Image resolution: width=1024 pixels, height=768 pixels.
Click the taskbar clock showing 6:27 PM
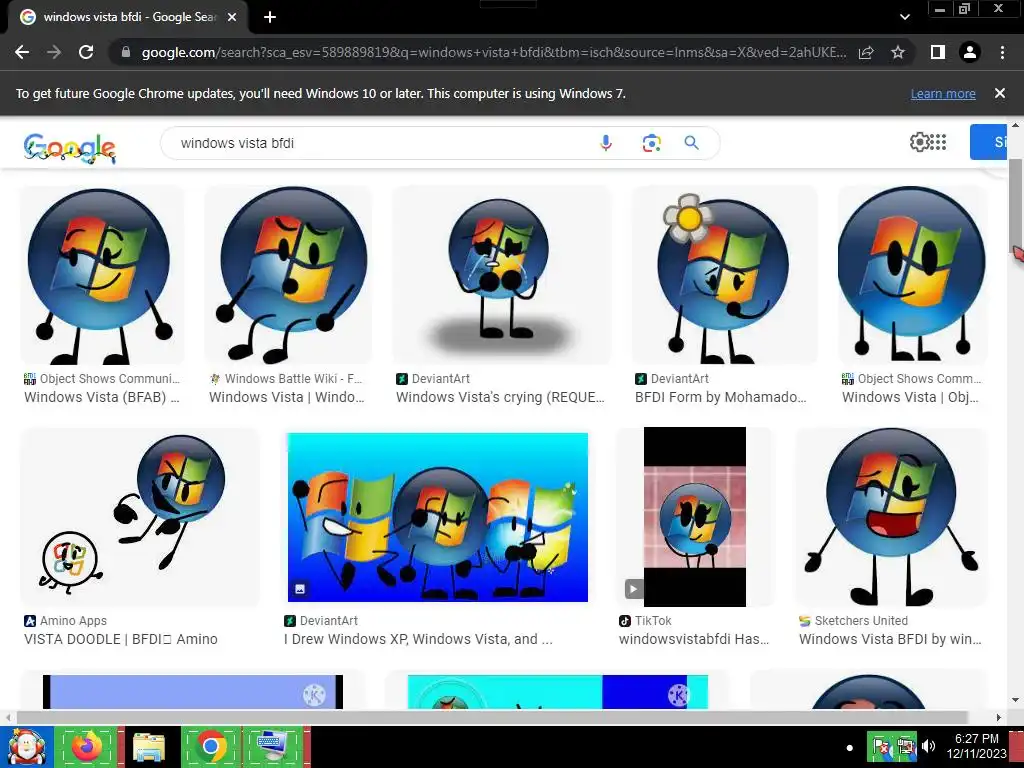pos(976,746)
